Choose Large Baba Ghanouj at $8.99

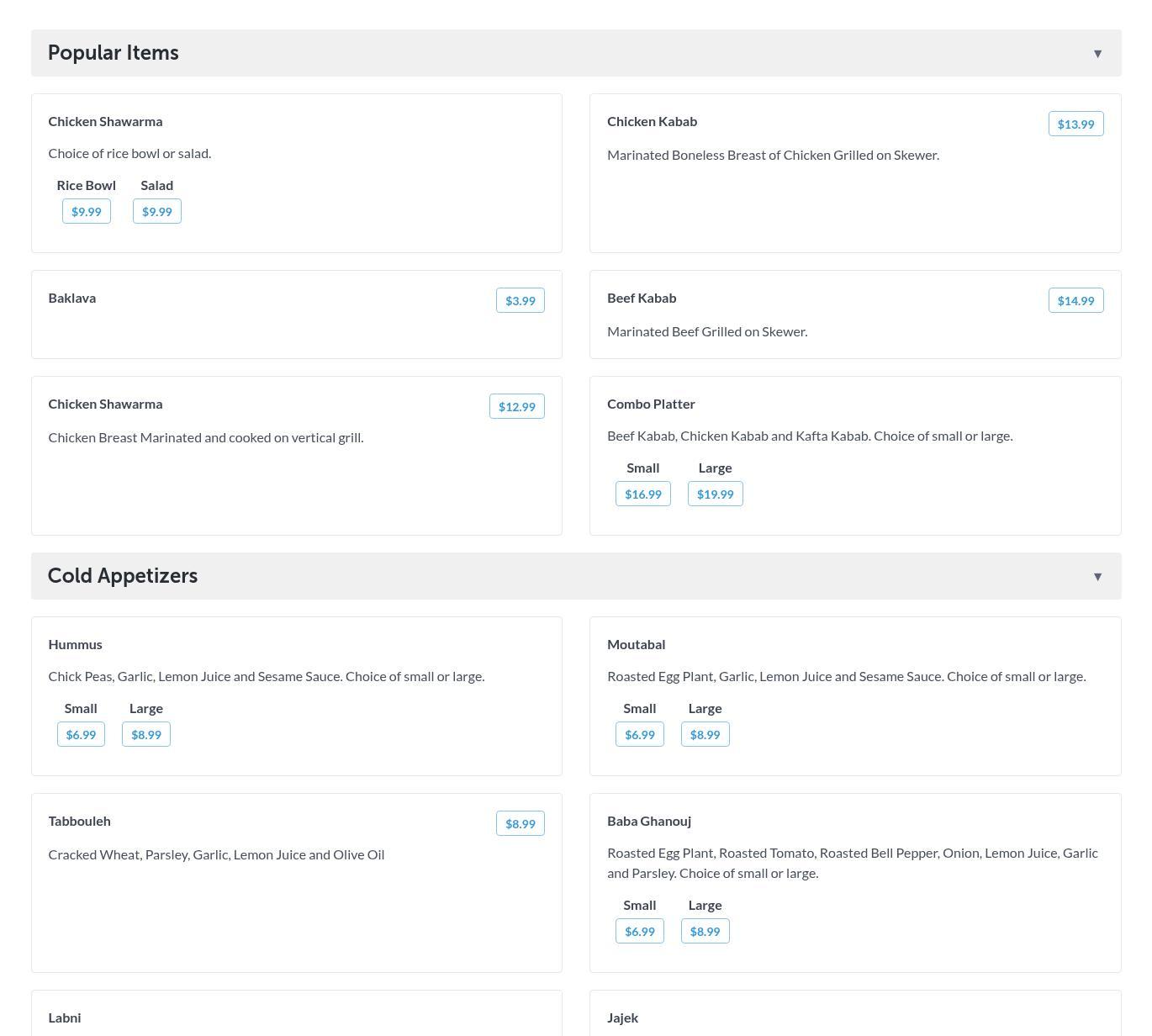click(x=705, y=932)
